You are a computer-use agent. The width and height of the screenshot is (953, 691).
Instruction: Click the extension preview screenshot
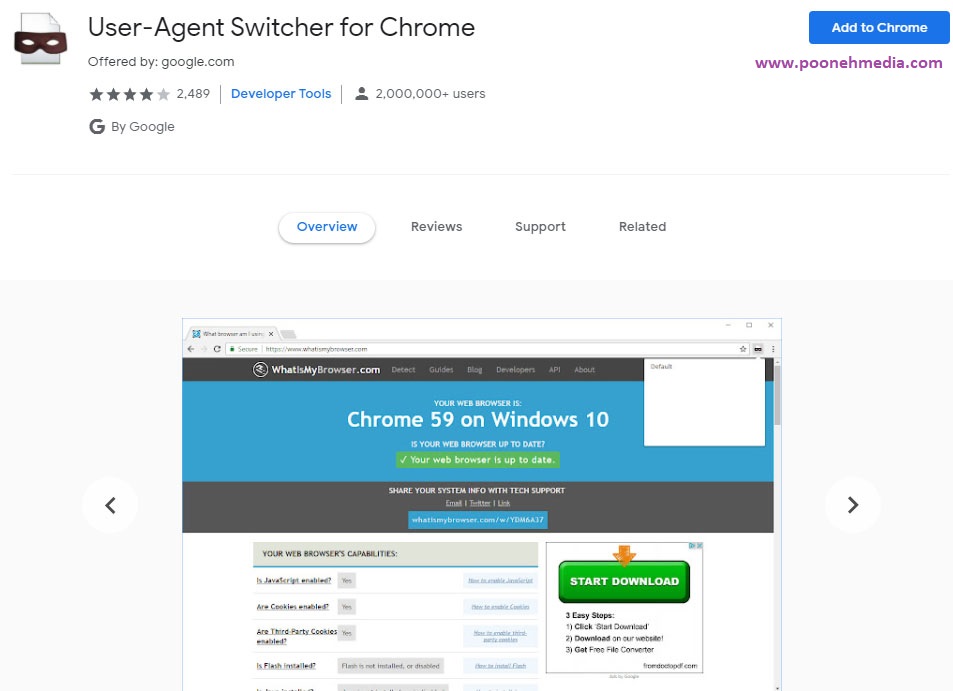point(481,504)
